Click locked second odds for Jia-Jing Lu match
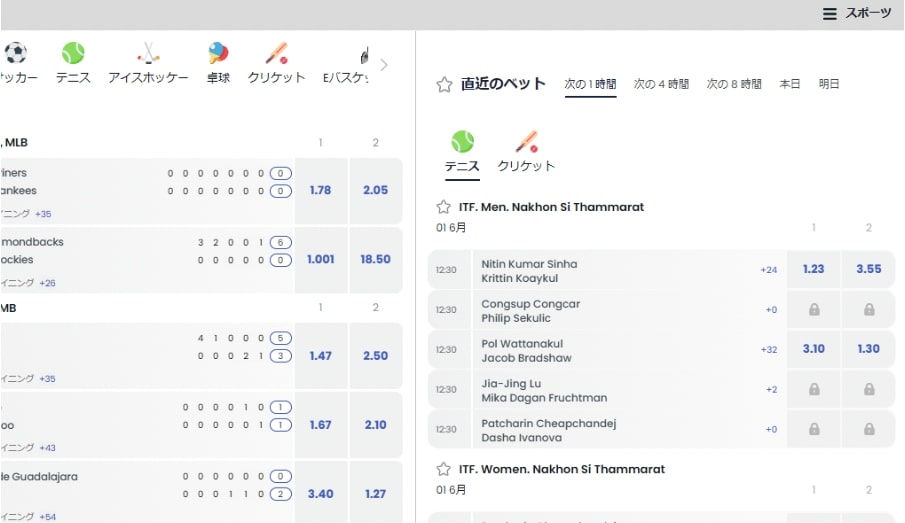Viewport: 905px width, 523px height. click(869, 390)
